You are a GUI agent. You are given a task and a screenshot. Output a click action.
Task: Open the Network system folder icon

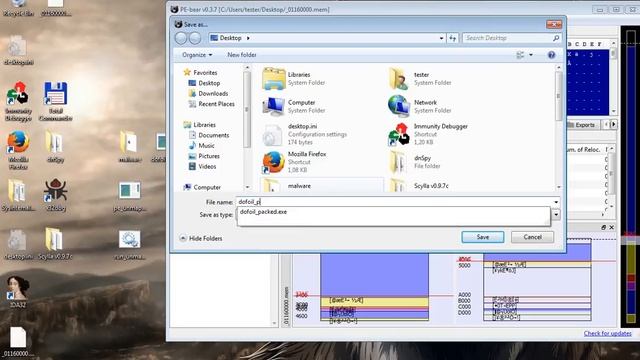click(x=399, y=106)
